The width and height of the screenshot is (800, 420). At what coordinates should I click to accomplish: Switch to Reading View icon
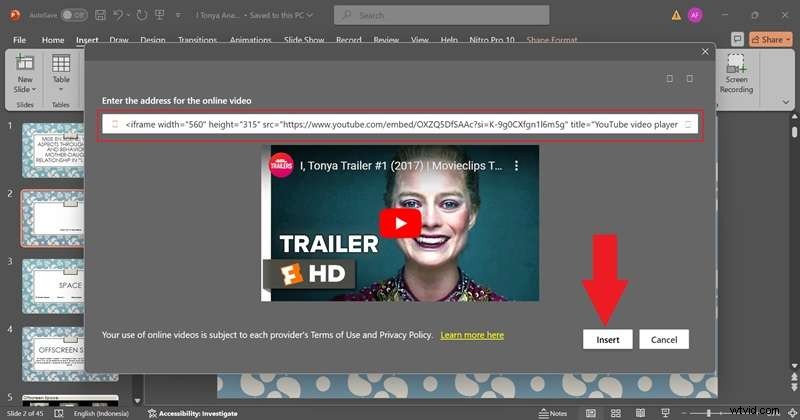(x=641, y=413)
